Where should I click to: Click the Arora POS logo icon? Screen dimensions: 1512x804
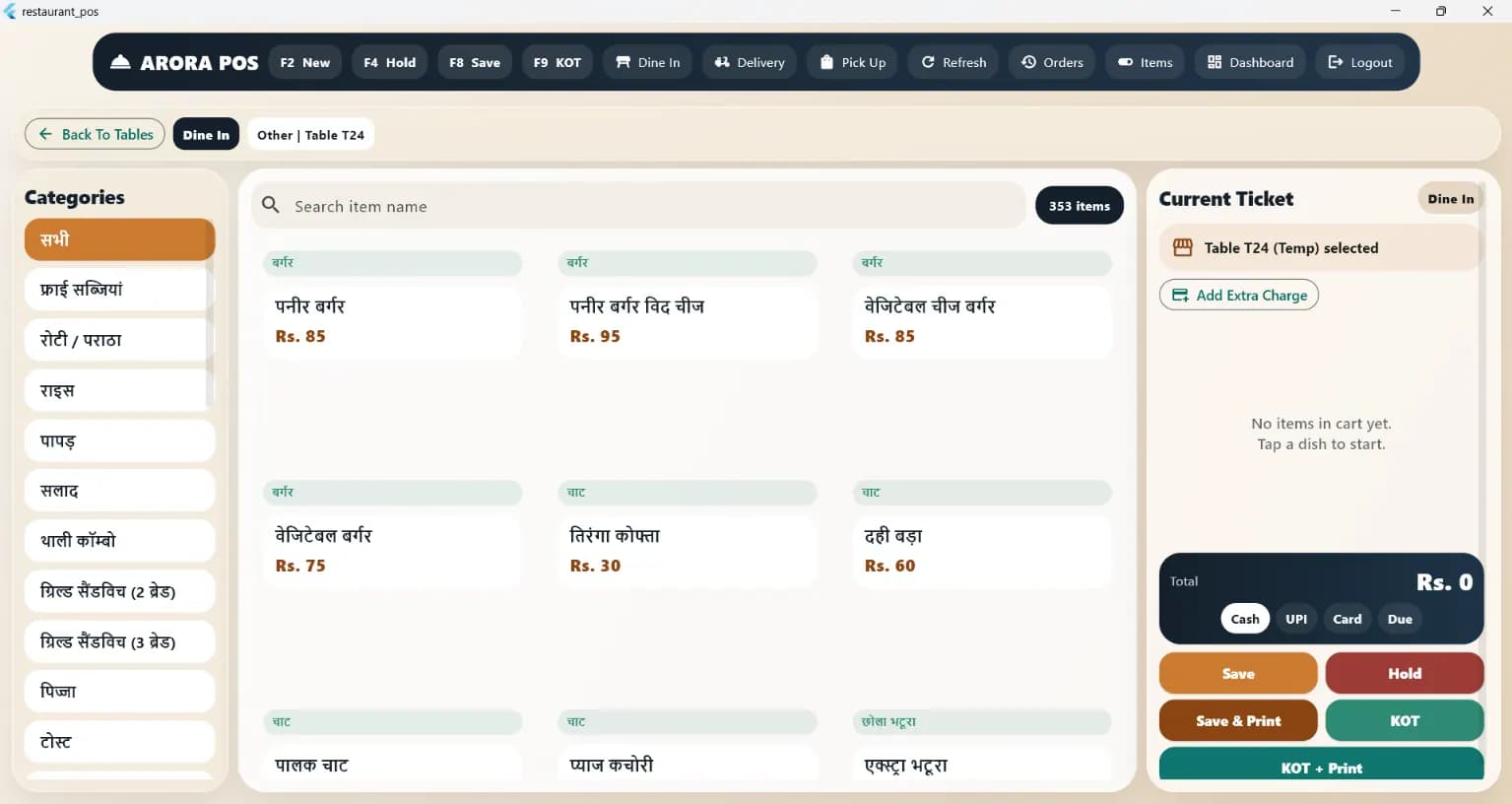(120, 62)
